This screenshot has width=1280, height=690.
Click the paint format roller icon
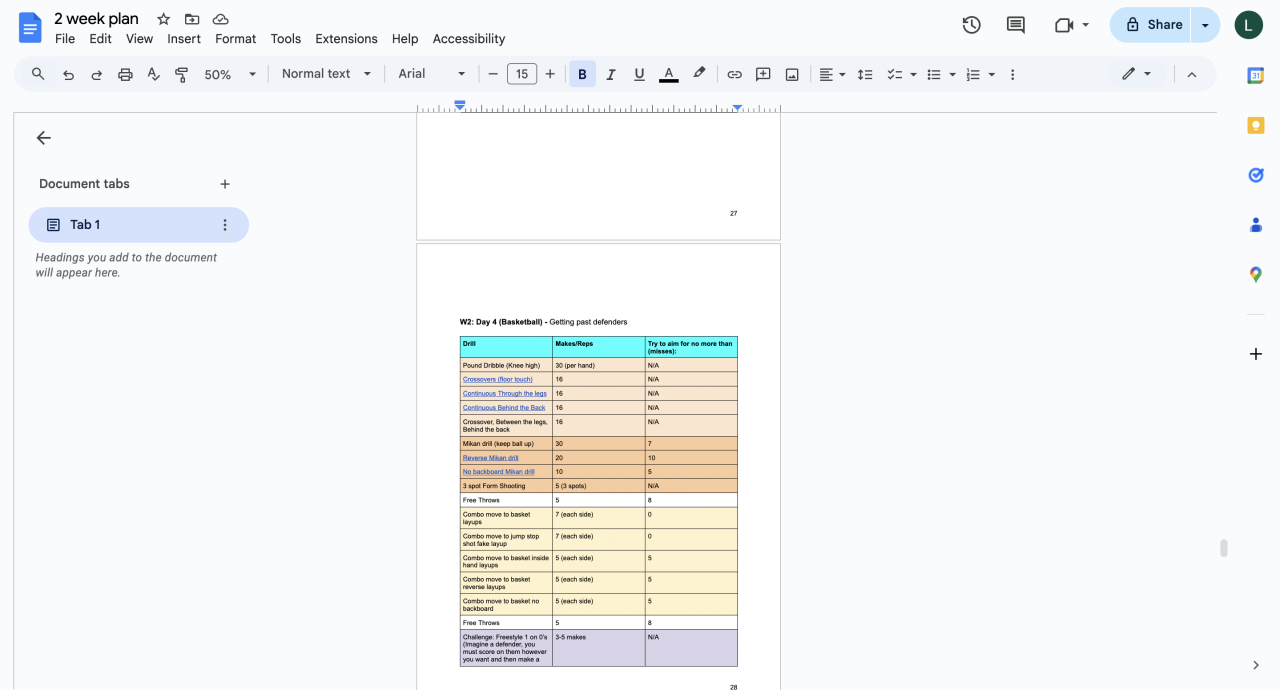pos(181,74)
